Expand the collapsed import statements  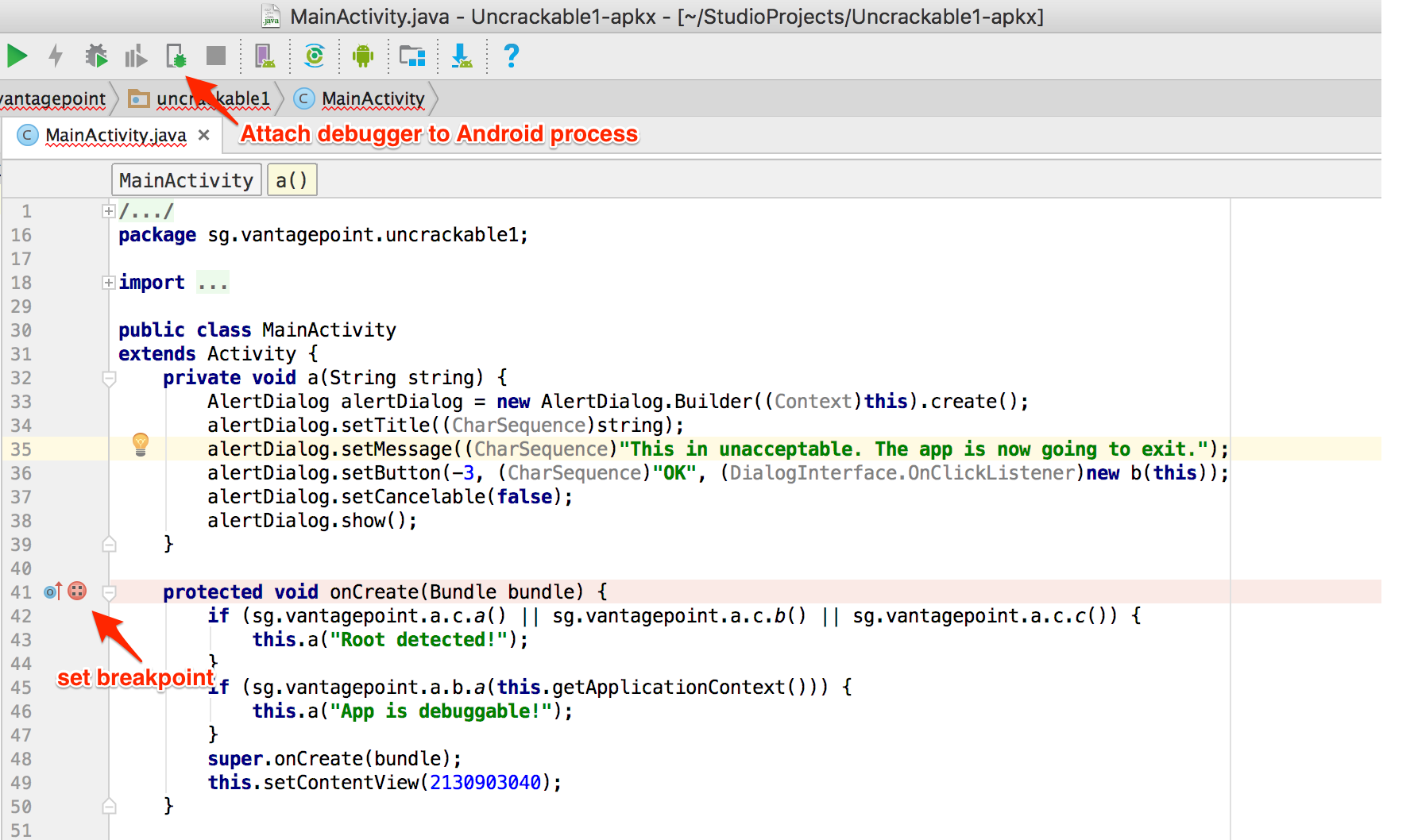[109, 283]
